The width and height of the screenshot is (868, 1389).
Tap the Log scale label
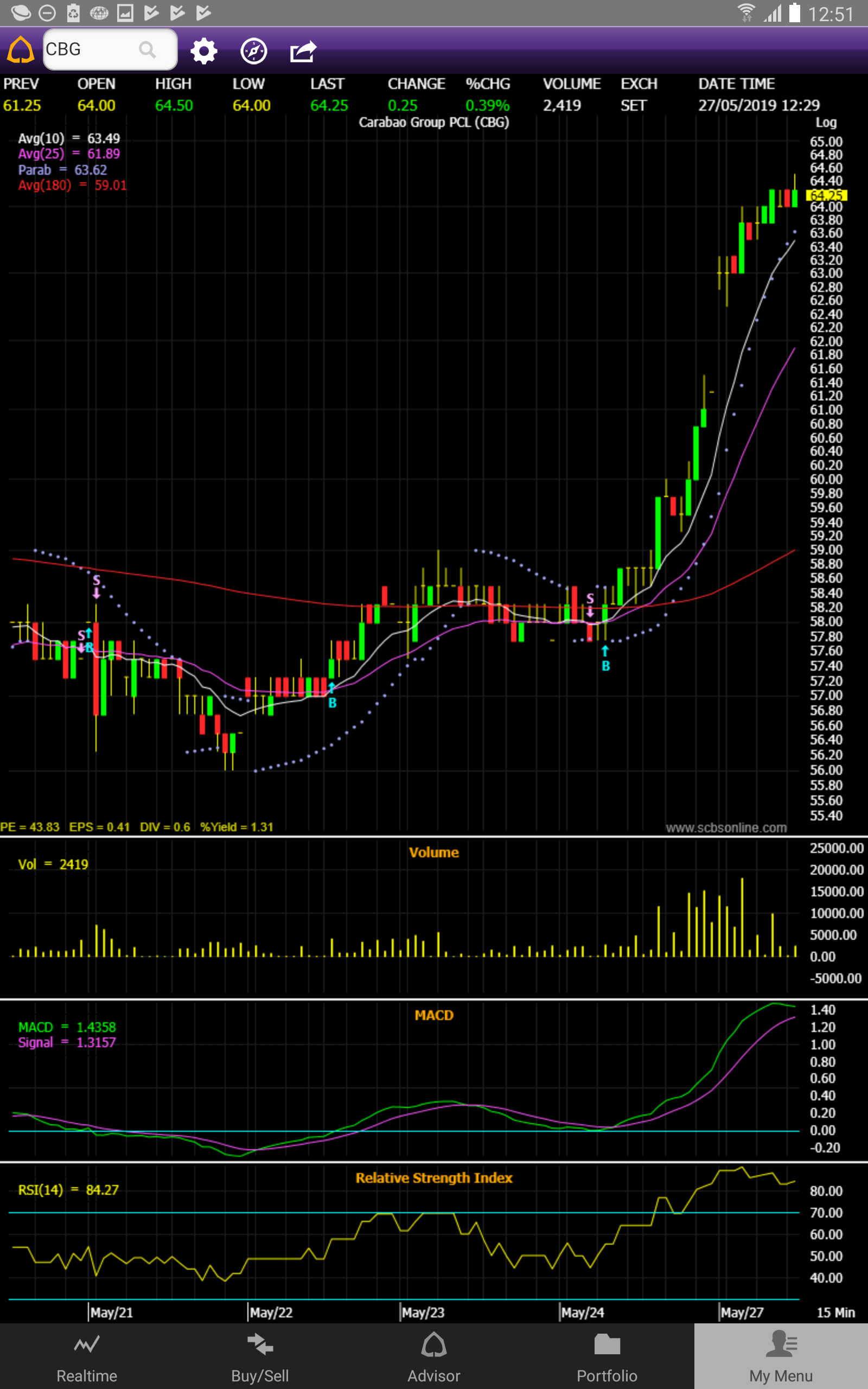click(826, 122)
